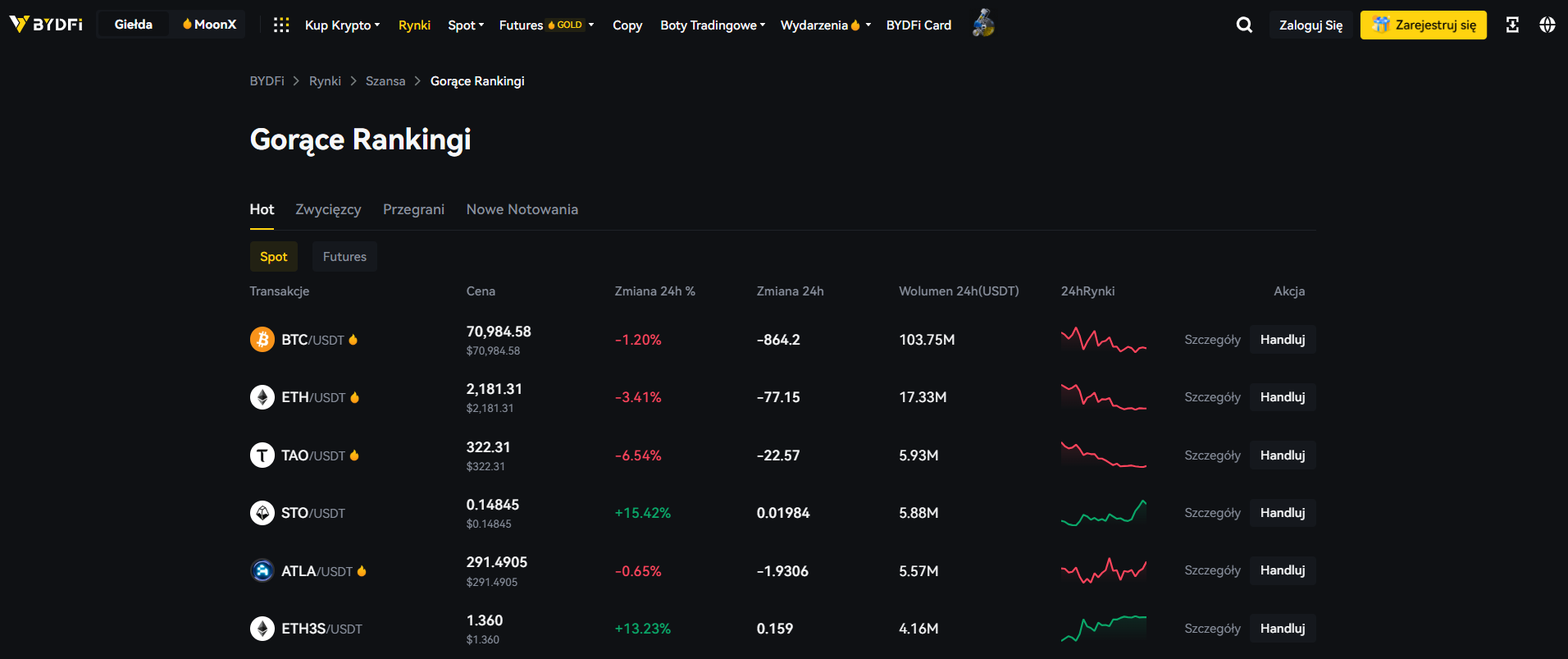Switch to Futures market toggle
The image size is (1568, 659).
[x=344, y=257]
